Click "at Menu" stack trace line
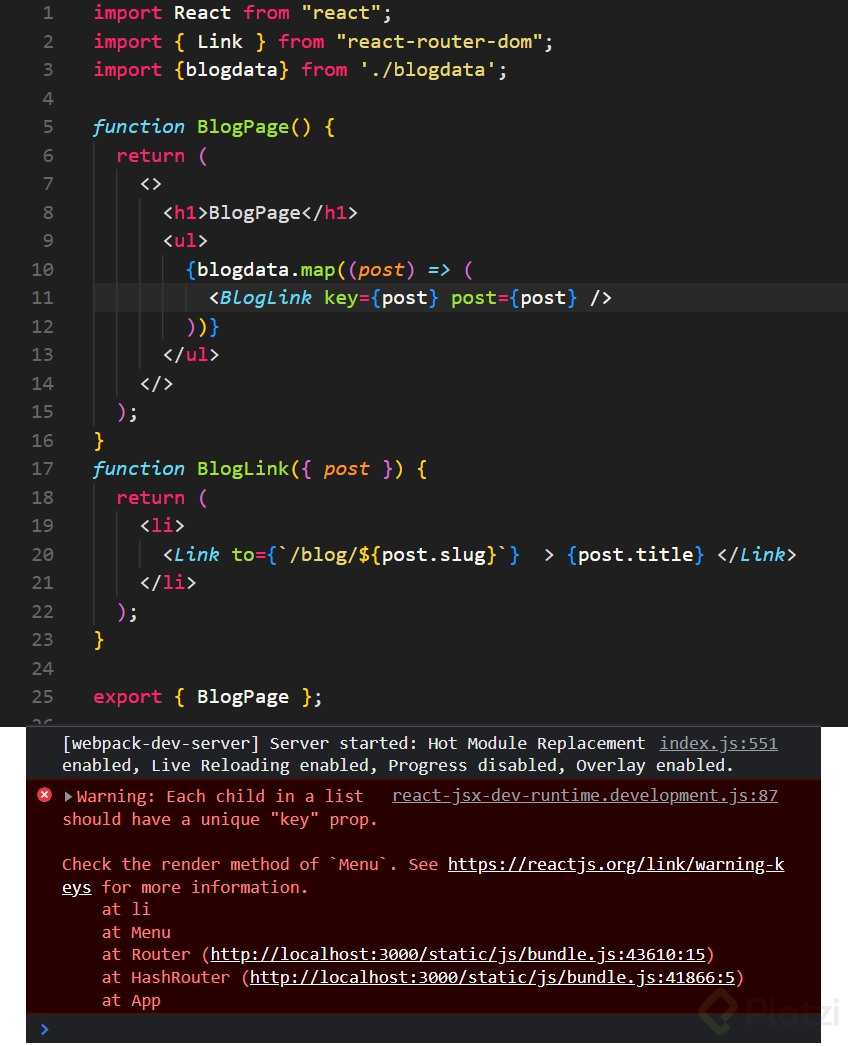Screen dimensions: 848x1046 coord(136,932)
